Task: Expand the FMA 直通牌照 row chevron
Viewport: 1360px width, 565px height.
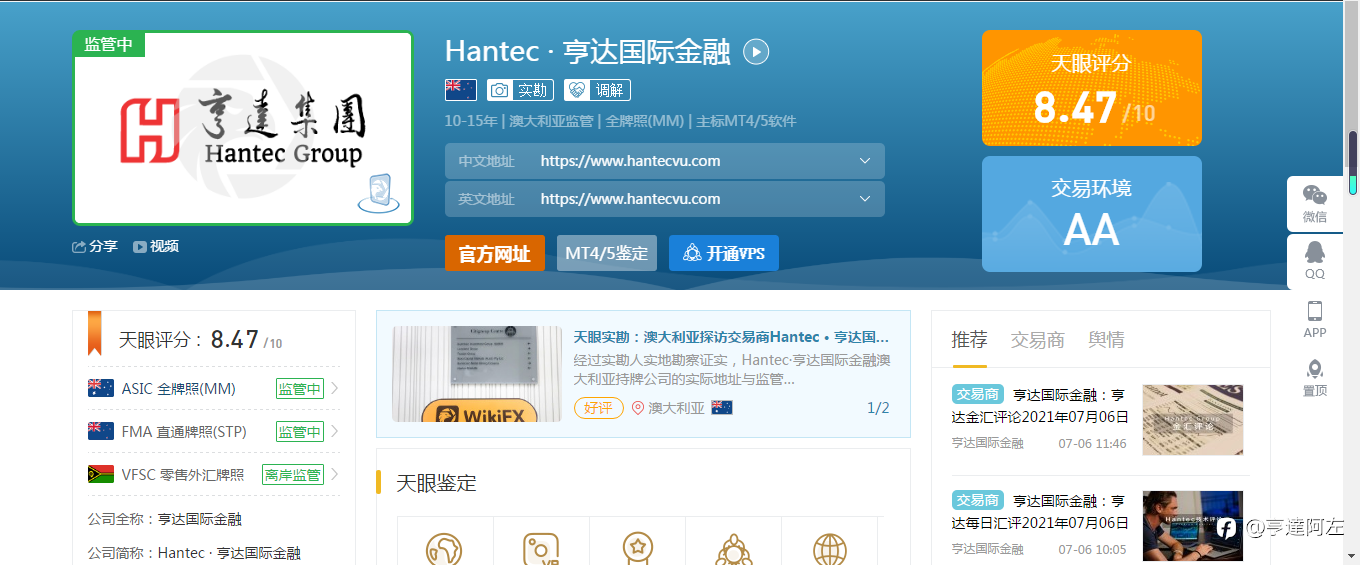Action: pyautogui.click(x=334, y=431)
